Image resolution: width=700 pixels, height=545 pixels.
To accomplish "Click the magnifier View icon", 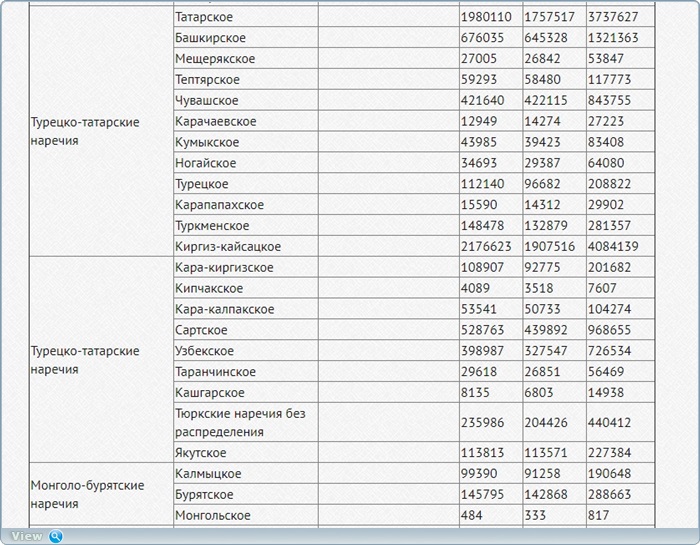I will 56,536.
